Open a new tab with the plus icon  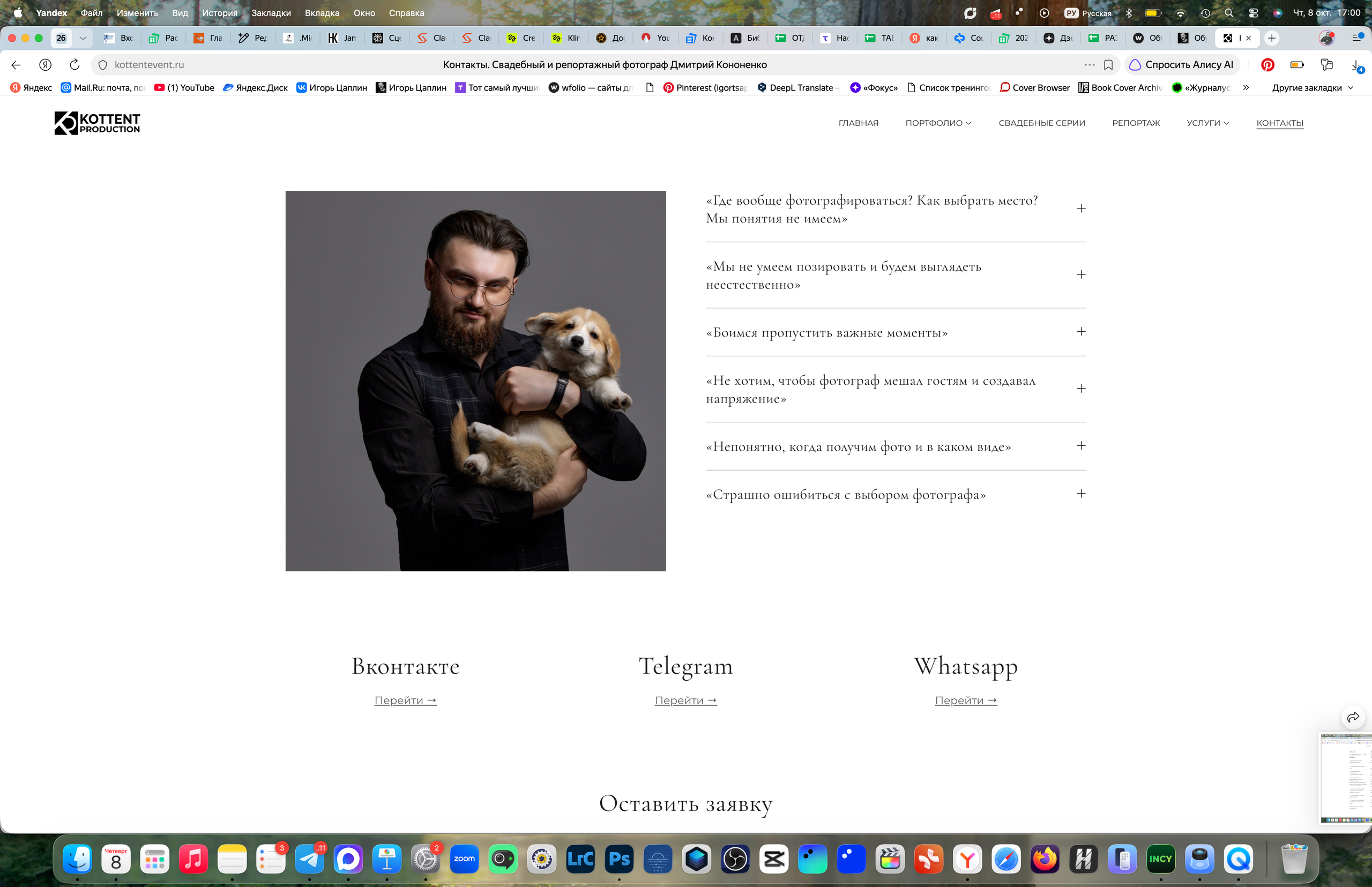point(1272,38)
